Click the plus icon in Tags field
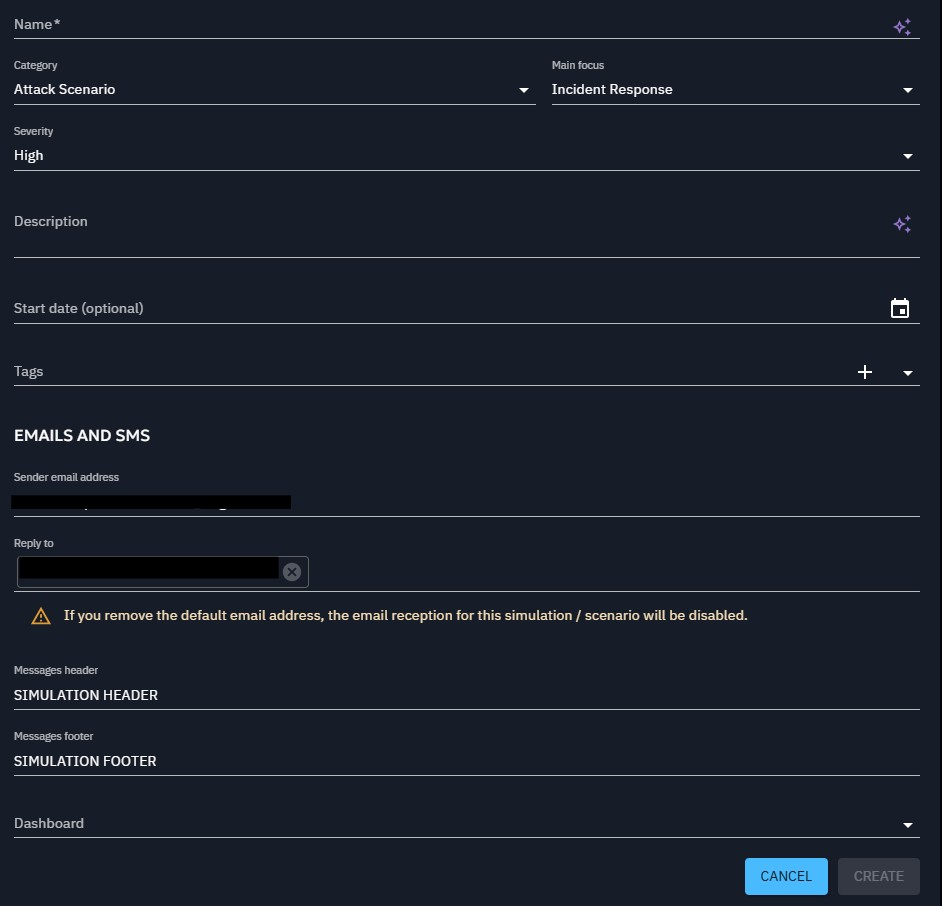Screen dimensions: 942x906 pos(865,372)
